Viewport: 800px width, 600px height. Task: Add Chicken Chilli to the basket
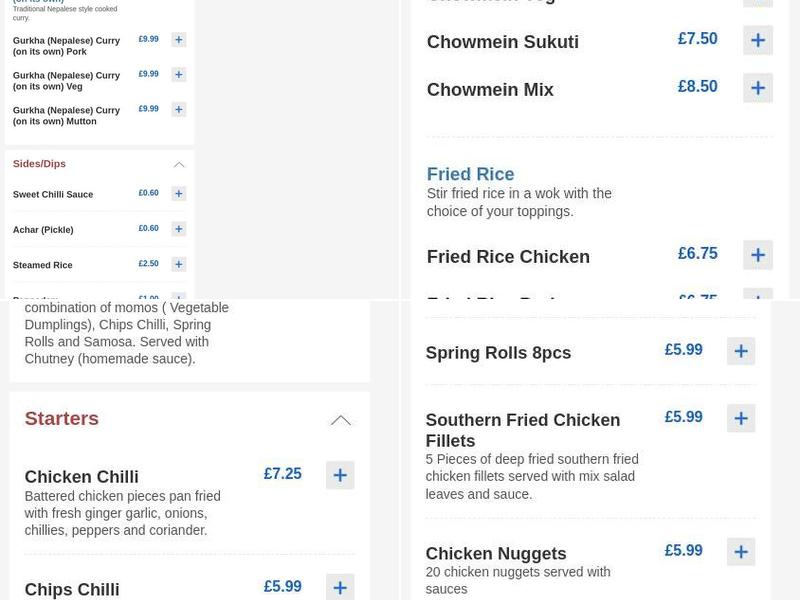pos(340,475)
